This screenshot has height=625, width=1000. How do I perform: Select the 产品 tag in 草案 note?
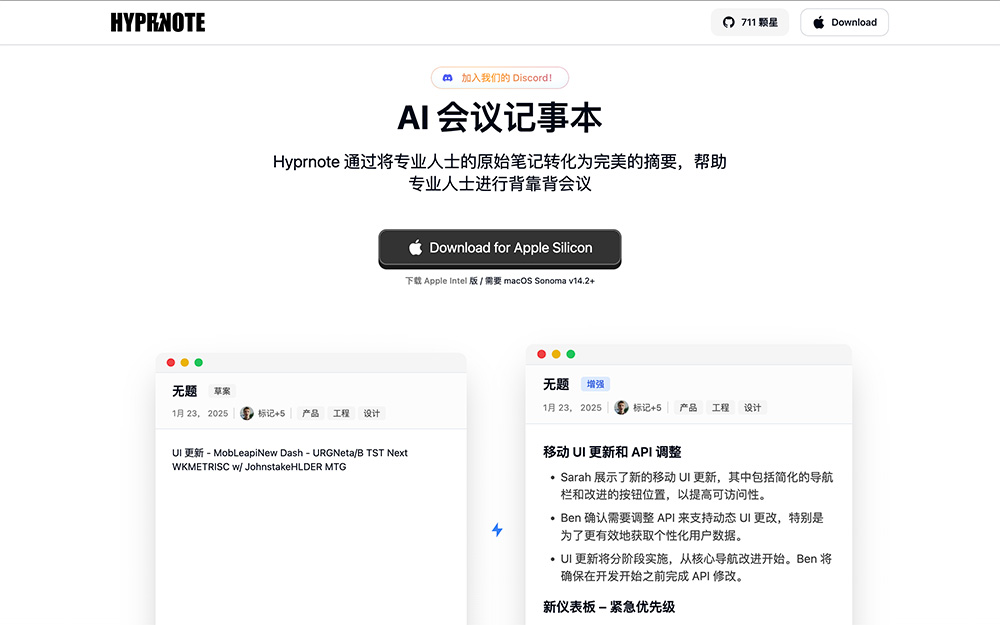[x=311, y=413]
